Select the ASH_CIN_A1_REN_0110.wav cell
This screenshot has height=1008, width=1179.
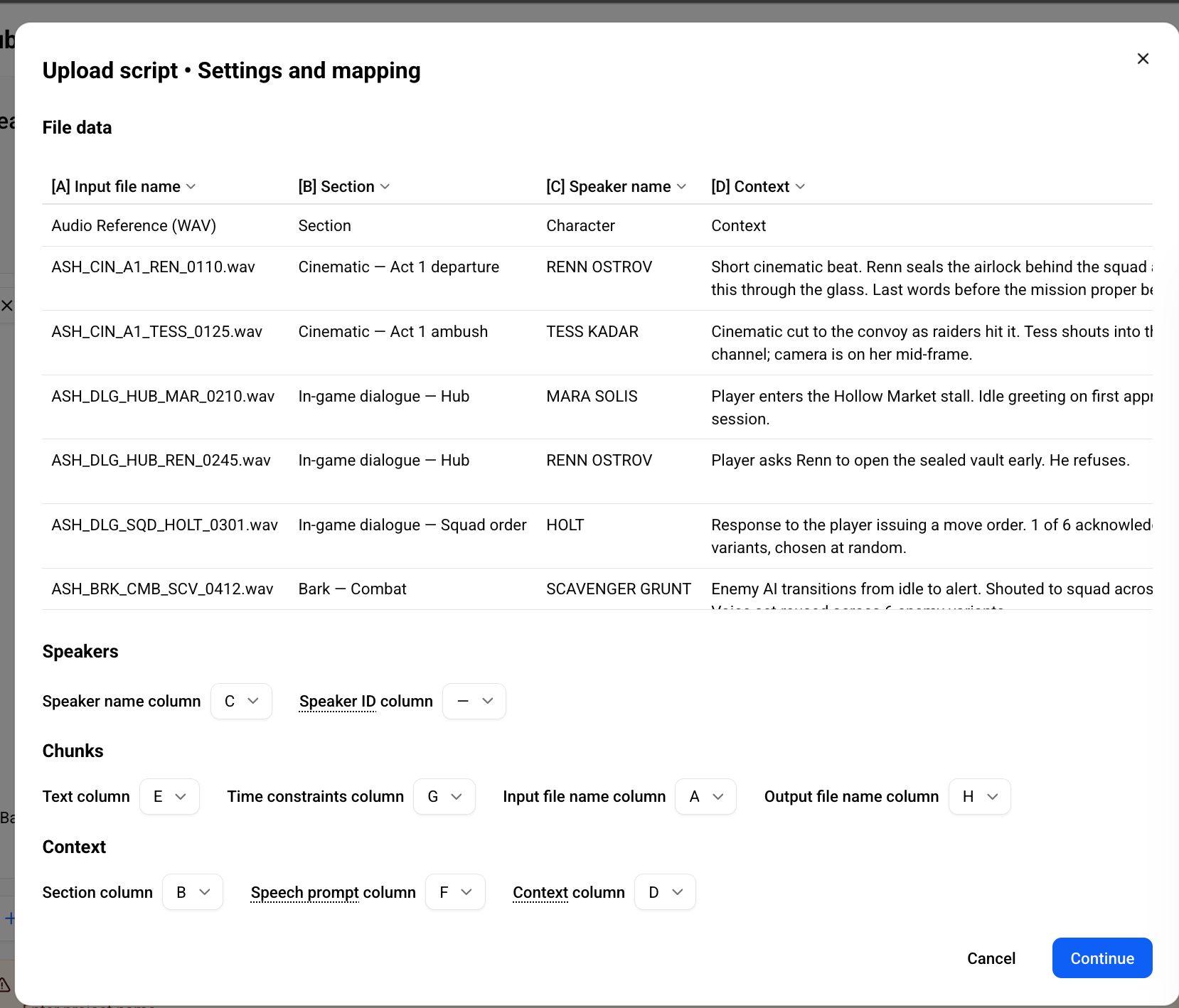click(153, 267)
